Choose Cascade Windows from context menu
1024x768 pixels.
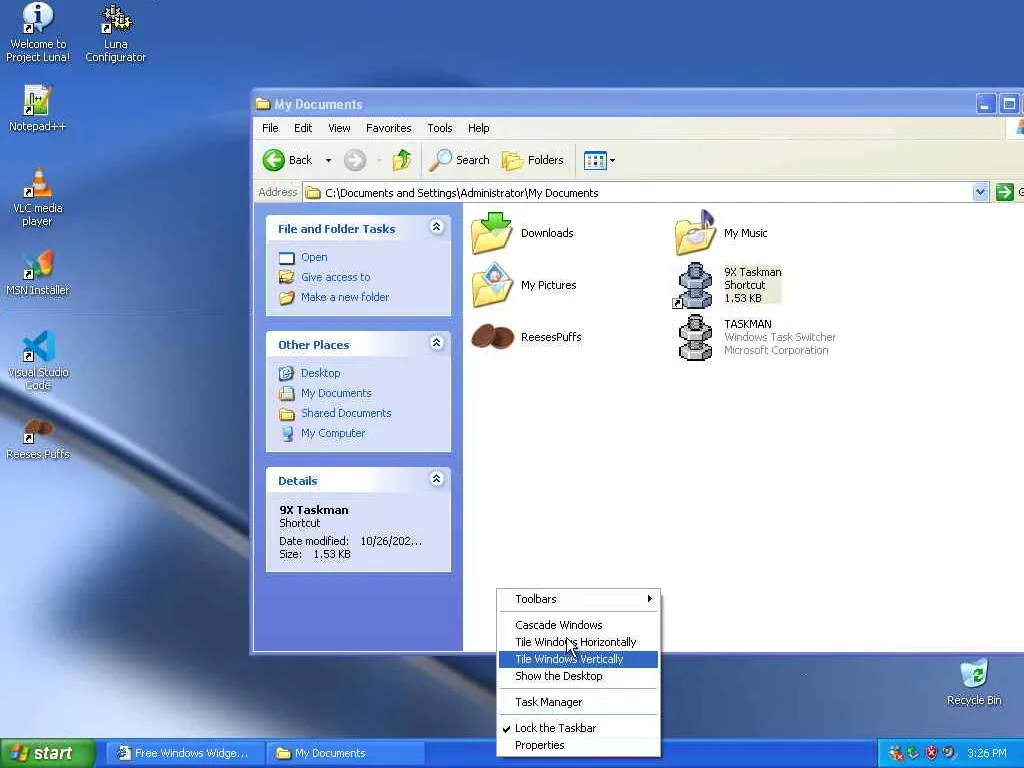(578, 625)
